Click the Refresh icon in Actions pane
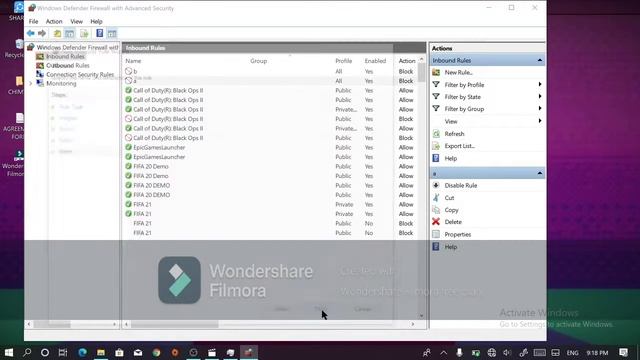 pos(436,133)
